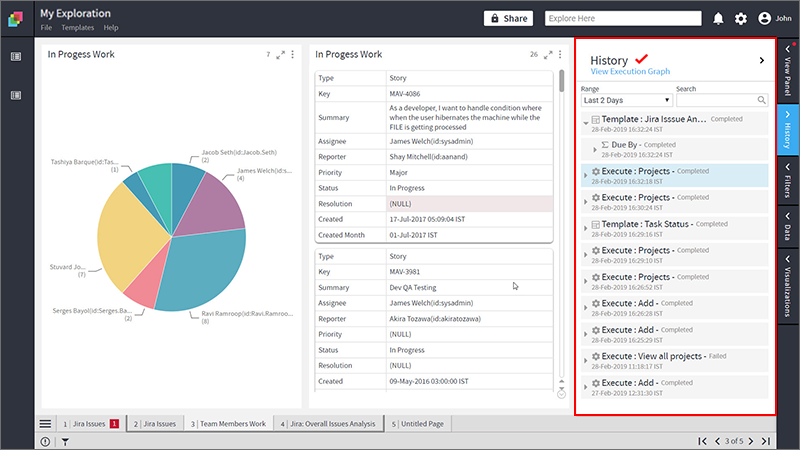Click the Share button
The height and width of the screenshot is (450, 800).
(508, 18)
